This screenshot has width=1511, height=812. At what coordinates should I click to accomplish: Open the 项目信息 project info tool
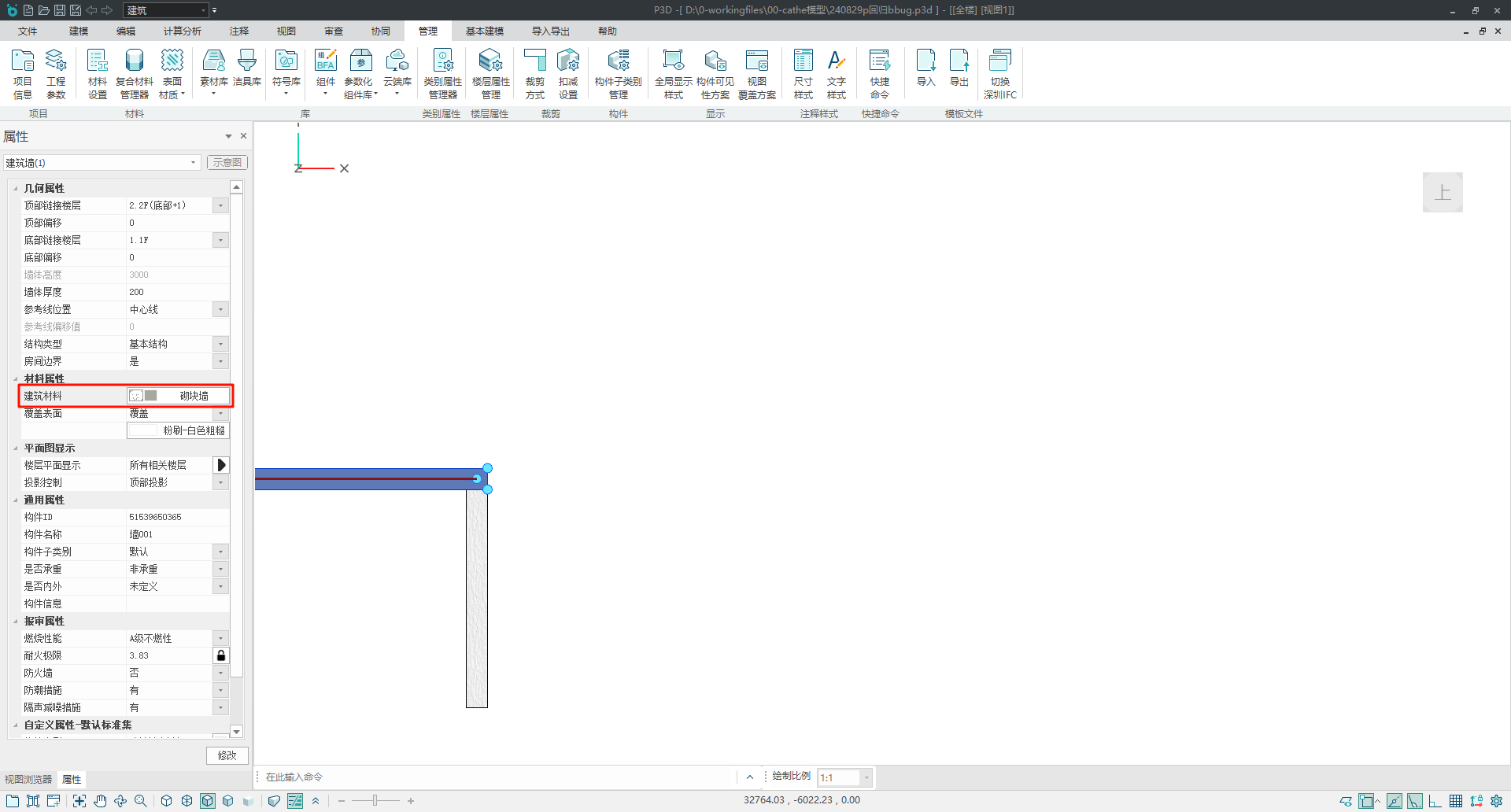point(23,73)
